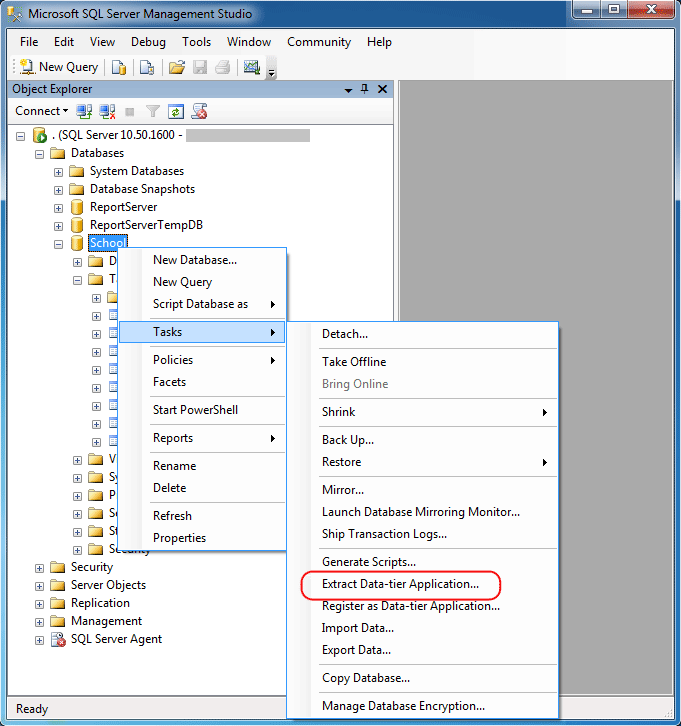Screen dimensions: 681x726
Task: Open the Script Database as submenu
Action: pos(202,304)
